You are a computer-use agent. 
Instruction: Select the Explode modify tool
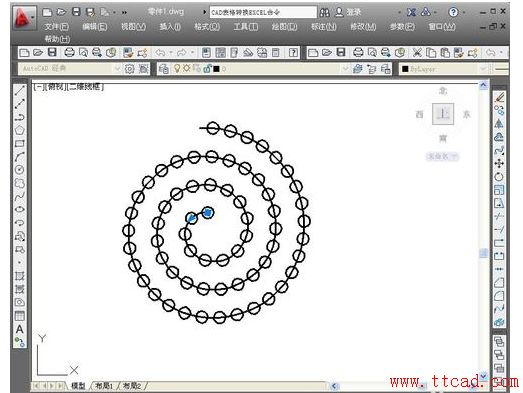499,322
